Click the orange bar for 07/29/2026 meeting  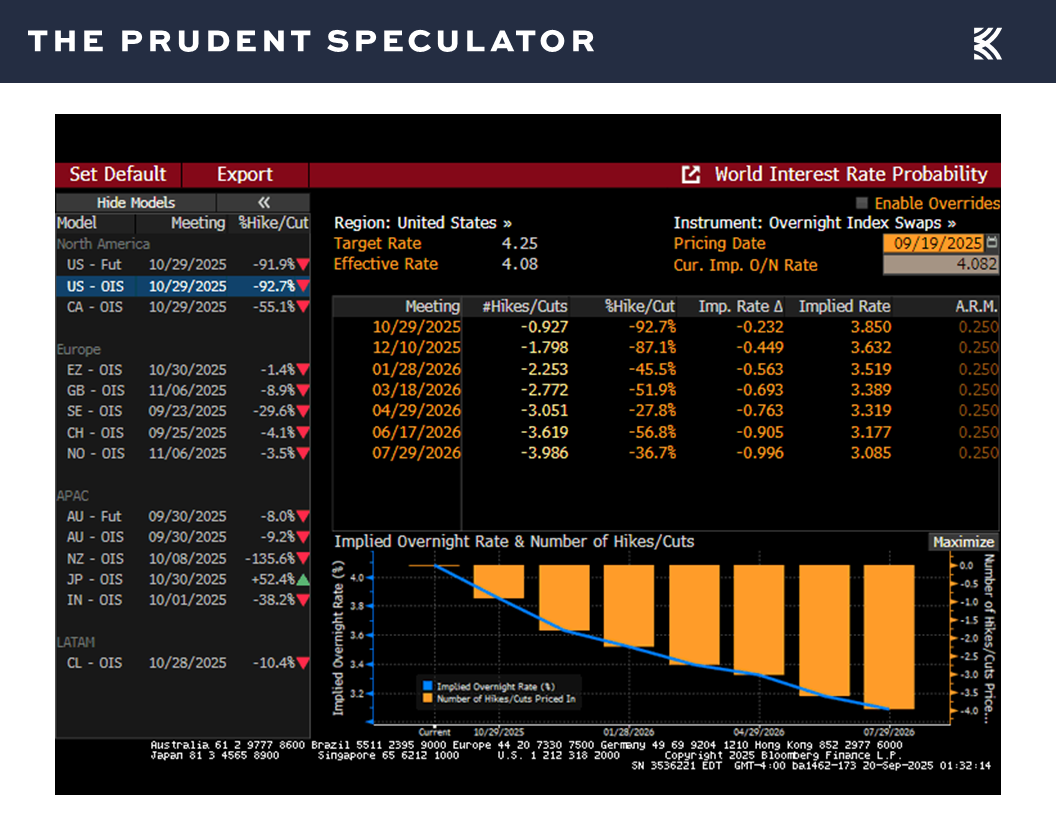(888, 636)
